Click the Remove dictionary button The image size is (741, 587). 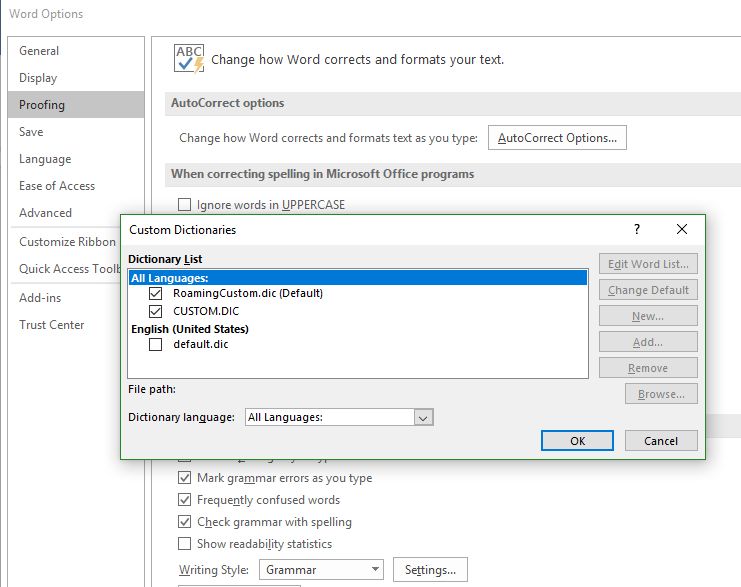click(x=648, y=368)
